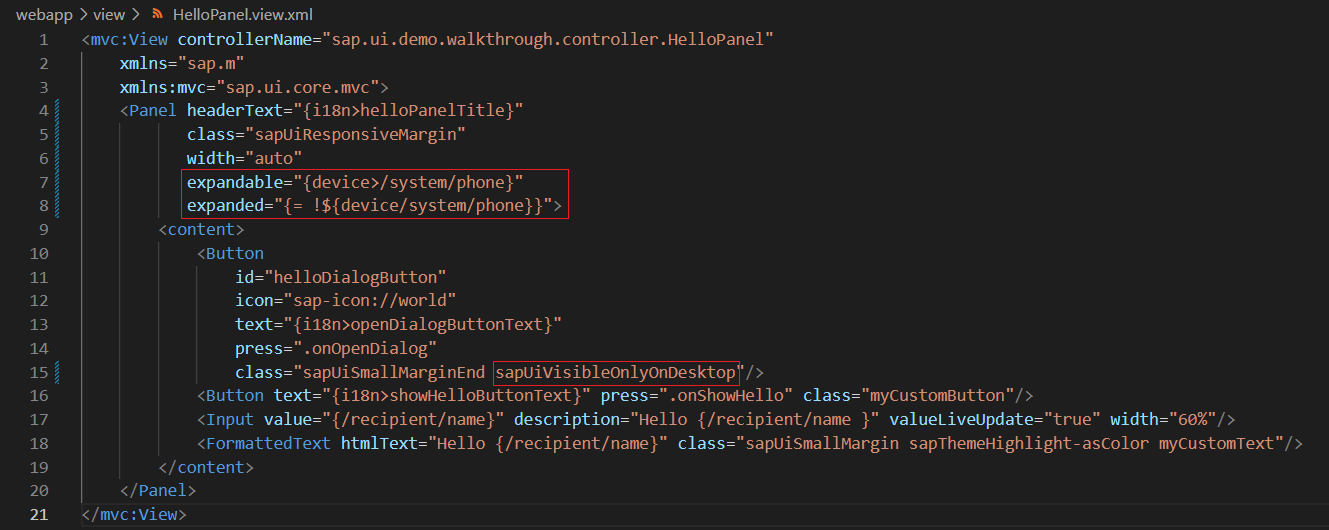The width and height of the screenshot is (1329, 530).
Task: Place cursor on controllerName attribute
Action: click(244, 40)
